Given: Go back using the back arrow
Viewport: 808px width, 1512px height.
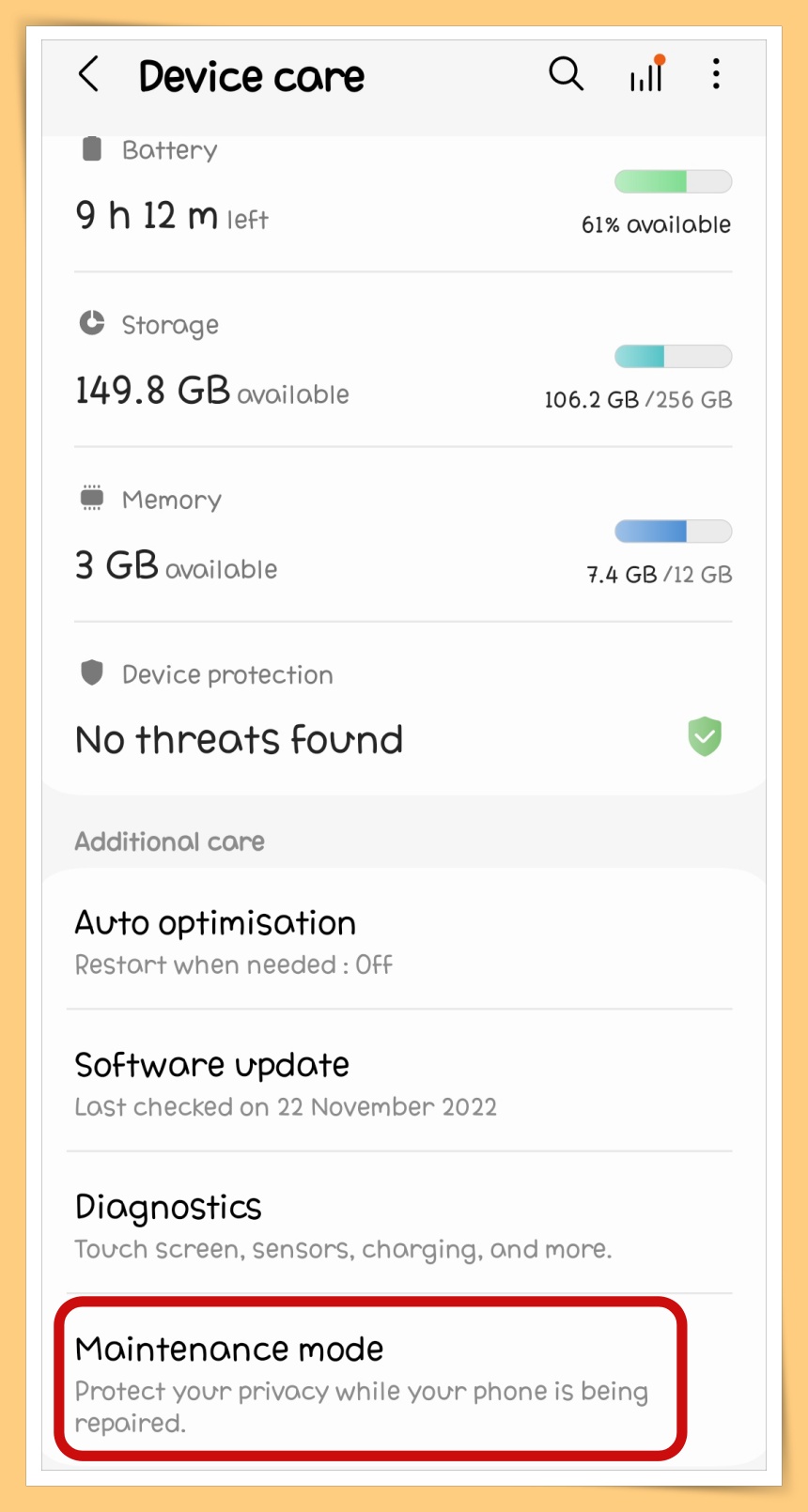Looking at the screenshot, I should click(88, 74).
